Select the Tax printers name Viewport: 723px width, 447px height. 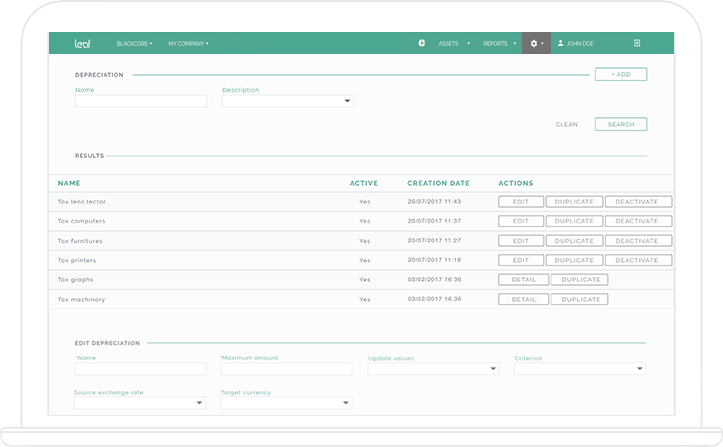point(77,260)
